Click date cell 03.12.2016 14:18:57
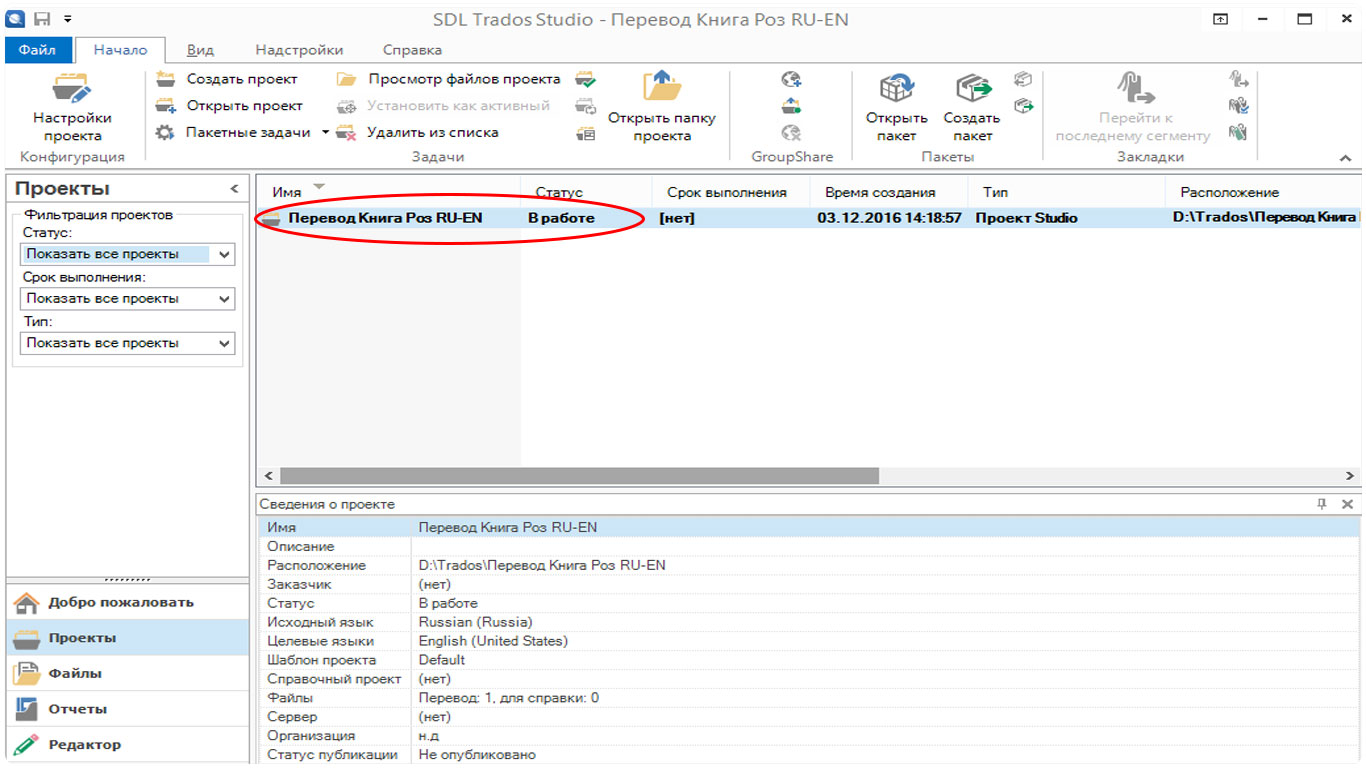This screenshot has width=1366, height=768. point(889,217)
